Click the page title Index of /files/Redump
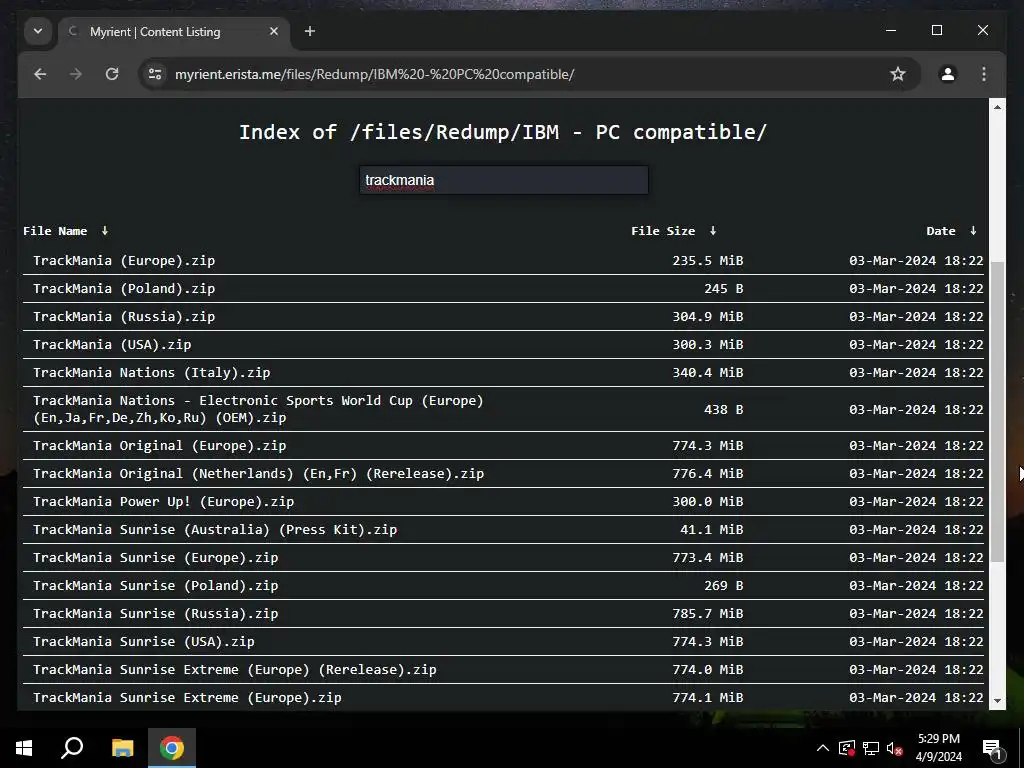The width and height of the screenshot is (1024, 768). coord(503,132)
